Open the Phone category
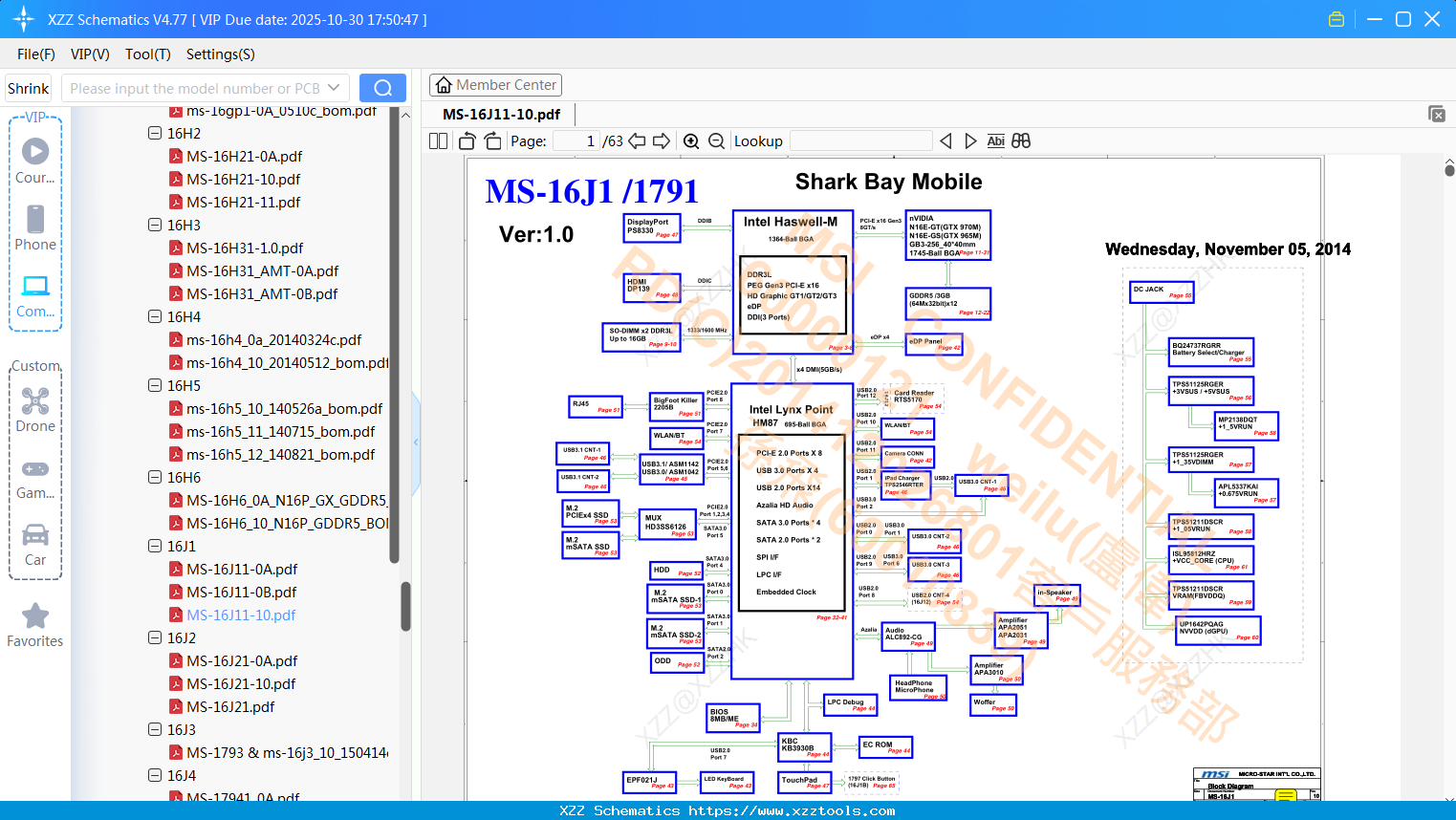 (x=35, y=227)
